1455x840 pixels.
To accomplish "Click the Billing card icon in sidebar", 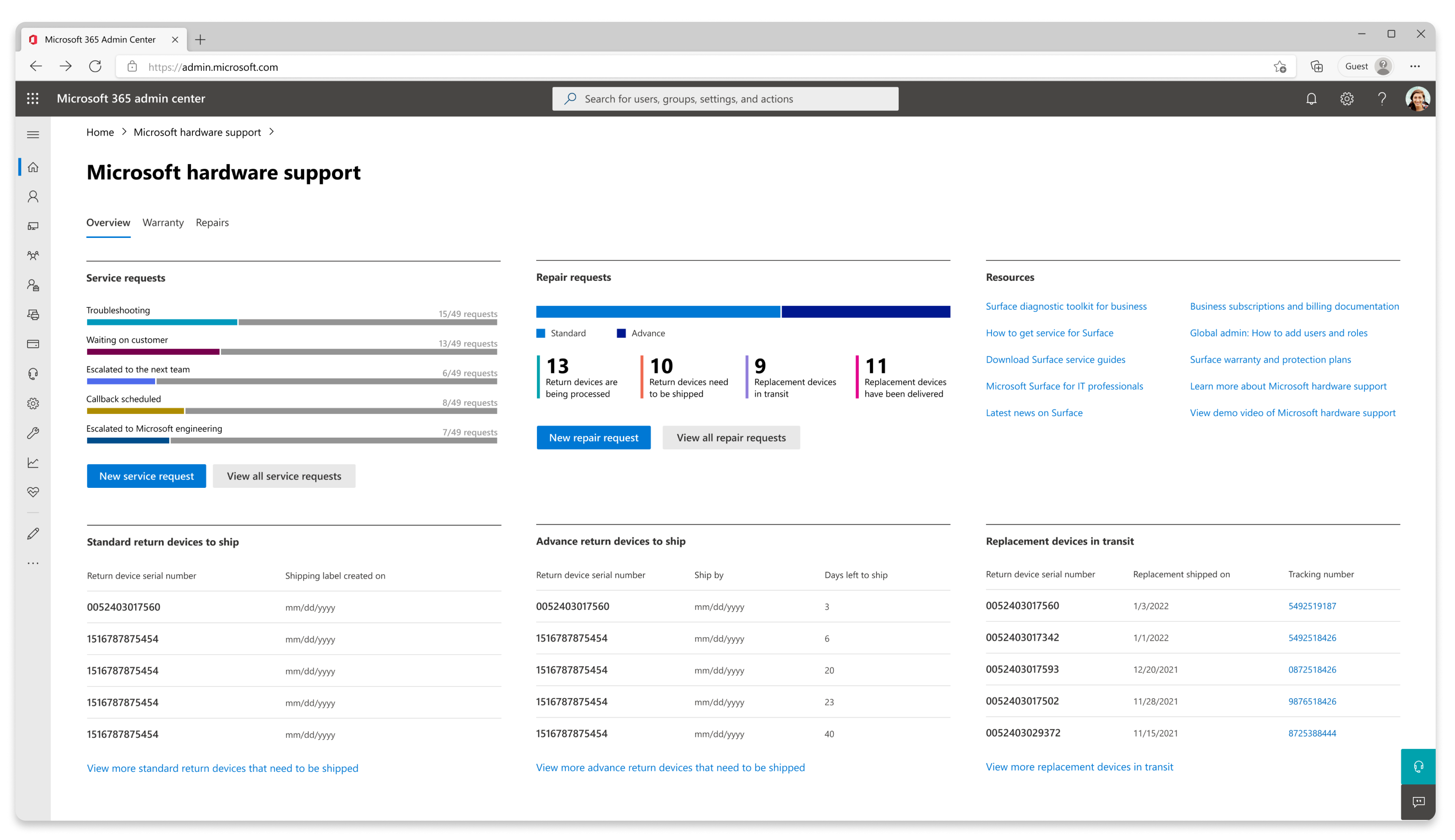I will pyautogui.click(x=33, y=344).
